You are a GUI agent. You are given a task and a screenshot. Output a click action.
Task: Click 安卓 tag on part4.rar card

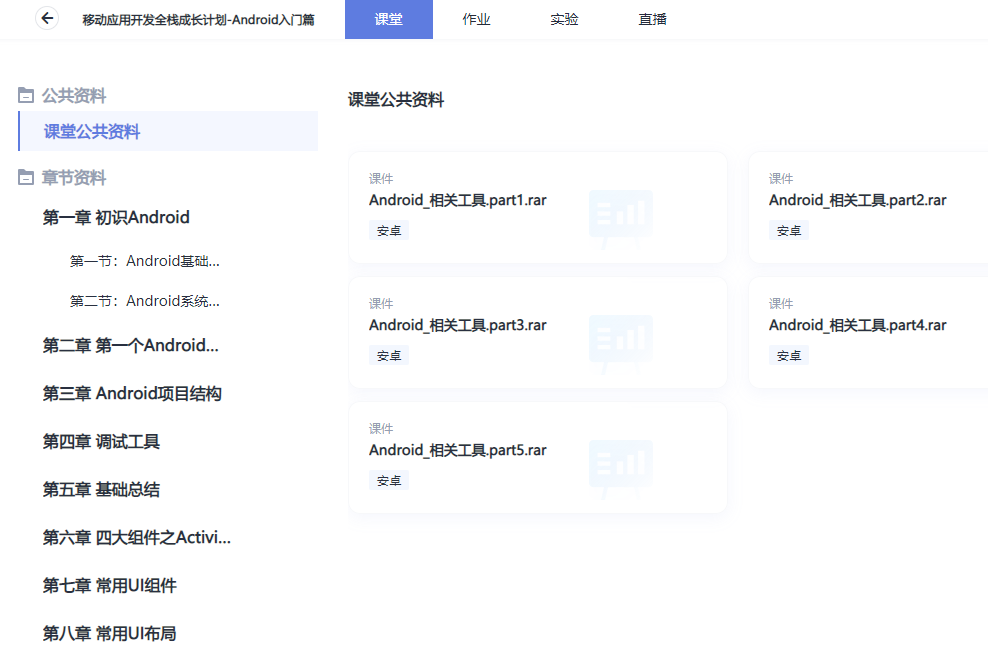(x=789, y=355)
